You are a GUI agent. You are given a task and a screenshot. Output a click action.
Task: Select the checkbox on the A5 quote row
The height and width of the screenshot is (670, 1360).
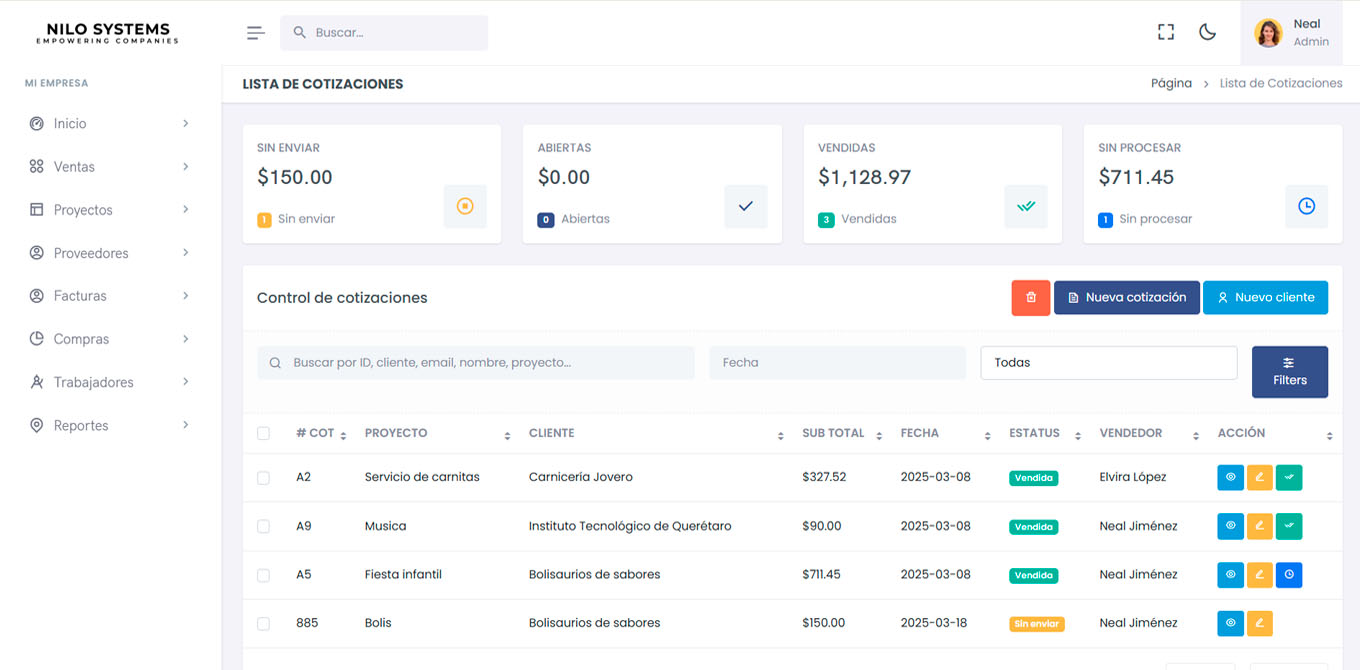tap(263, 575)
